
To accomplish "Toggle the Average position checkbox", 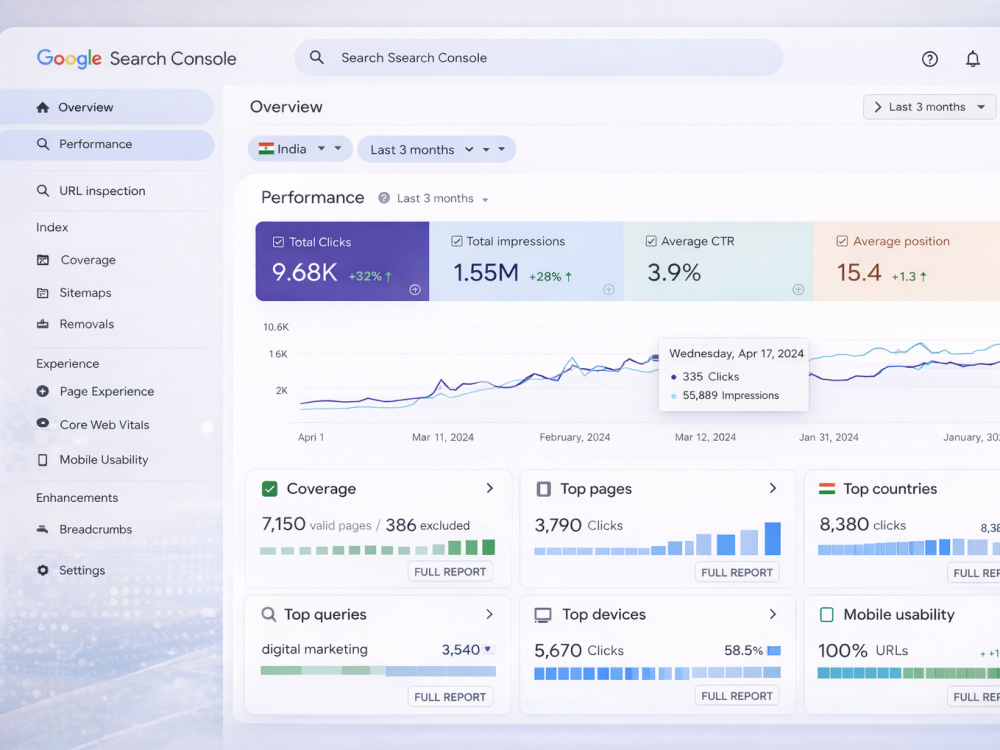I will [842, 241].
